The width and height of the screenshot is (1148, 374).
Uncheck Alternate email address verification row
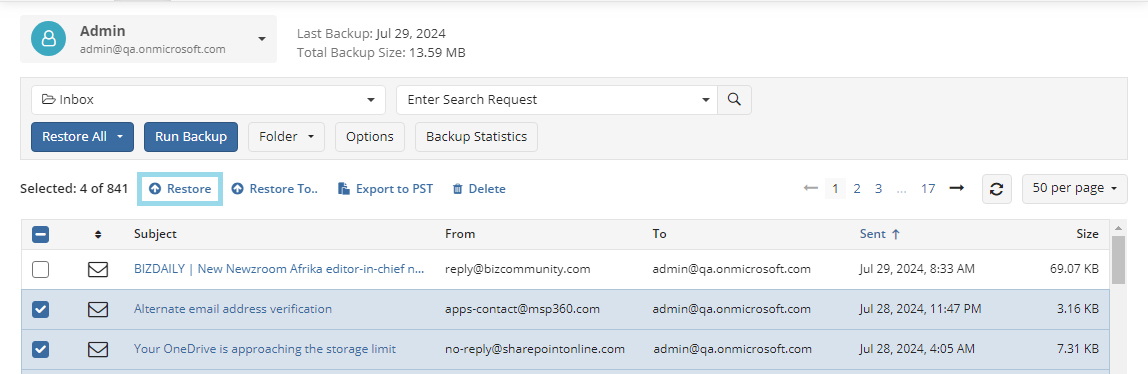[41, 310]
